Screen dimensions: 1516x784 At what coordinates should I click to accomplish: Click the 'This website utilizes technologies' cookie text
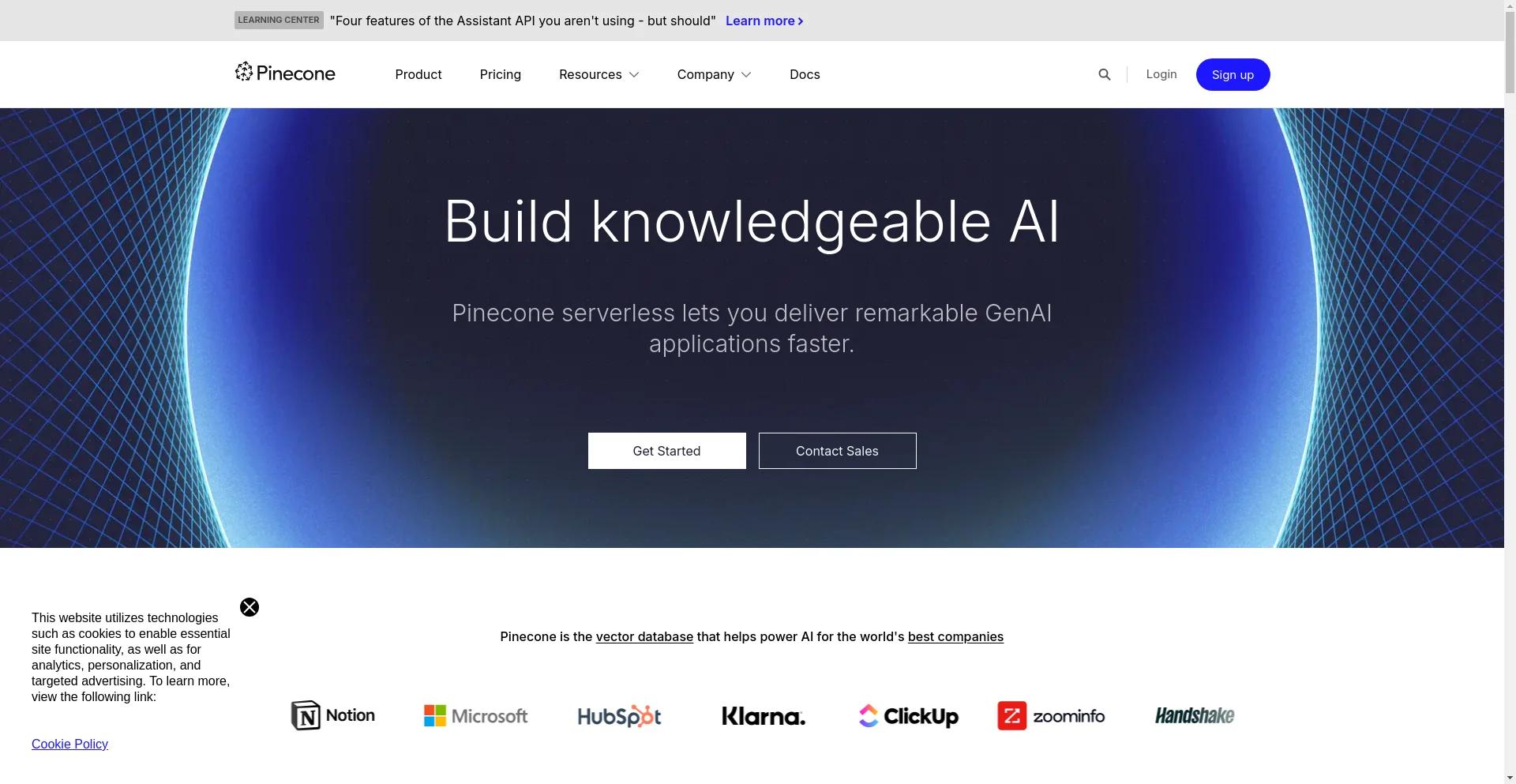[131, 657]
